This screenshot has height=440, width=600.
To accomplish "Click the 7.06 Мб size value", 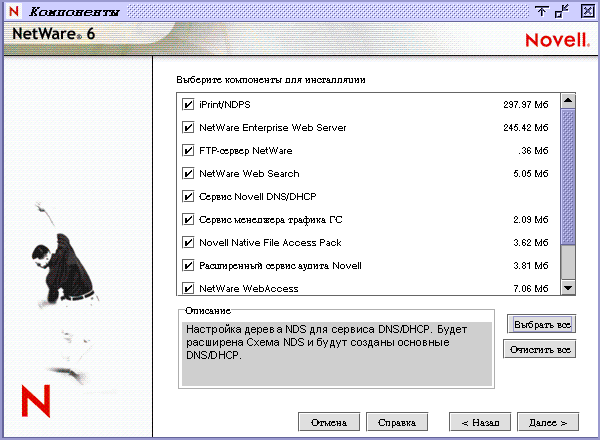I will [530, 288].
